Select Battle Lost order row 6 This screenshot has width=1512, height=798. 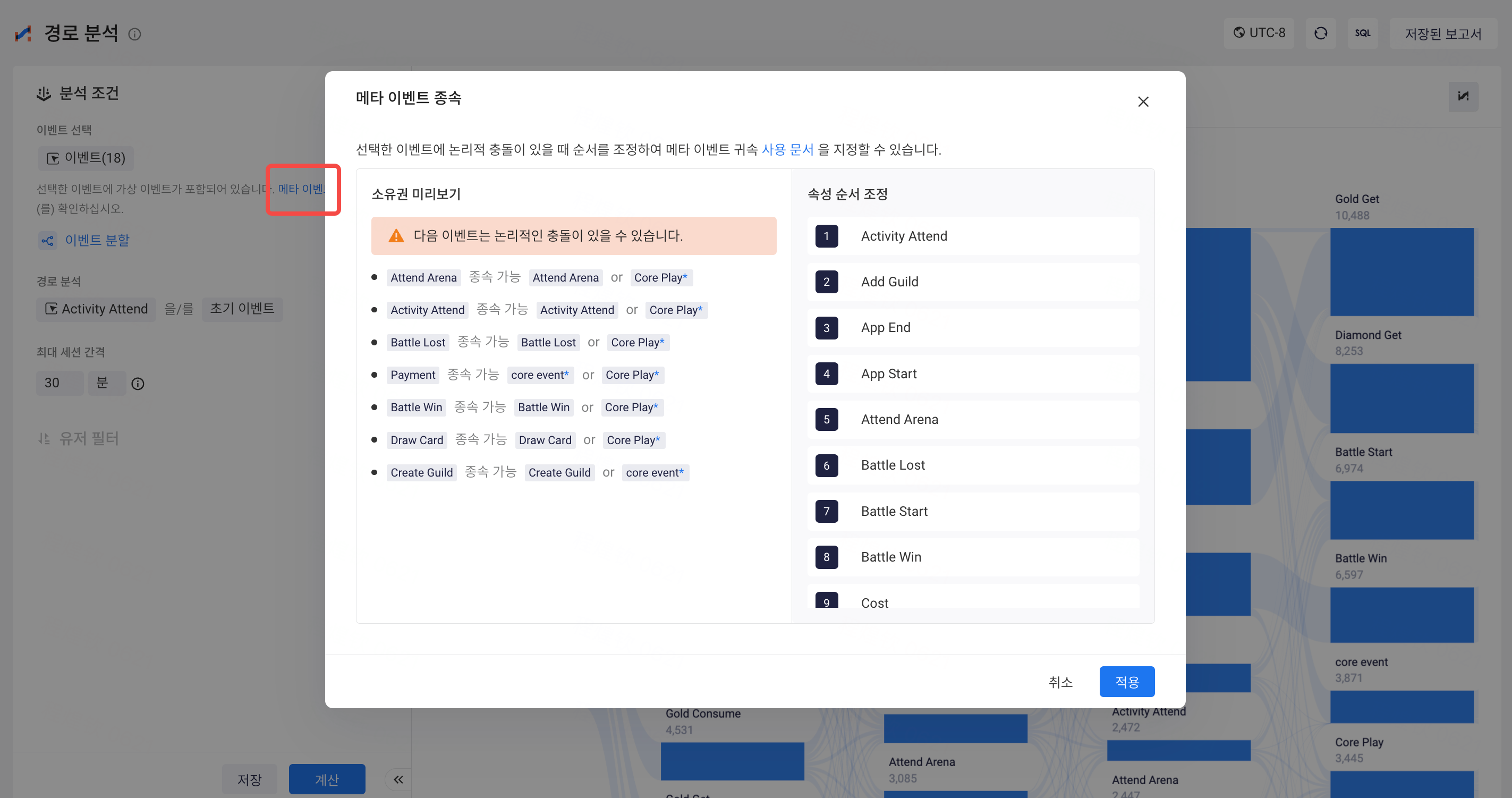973,465
